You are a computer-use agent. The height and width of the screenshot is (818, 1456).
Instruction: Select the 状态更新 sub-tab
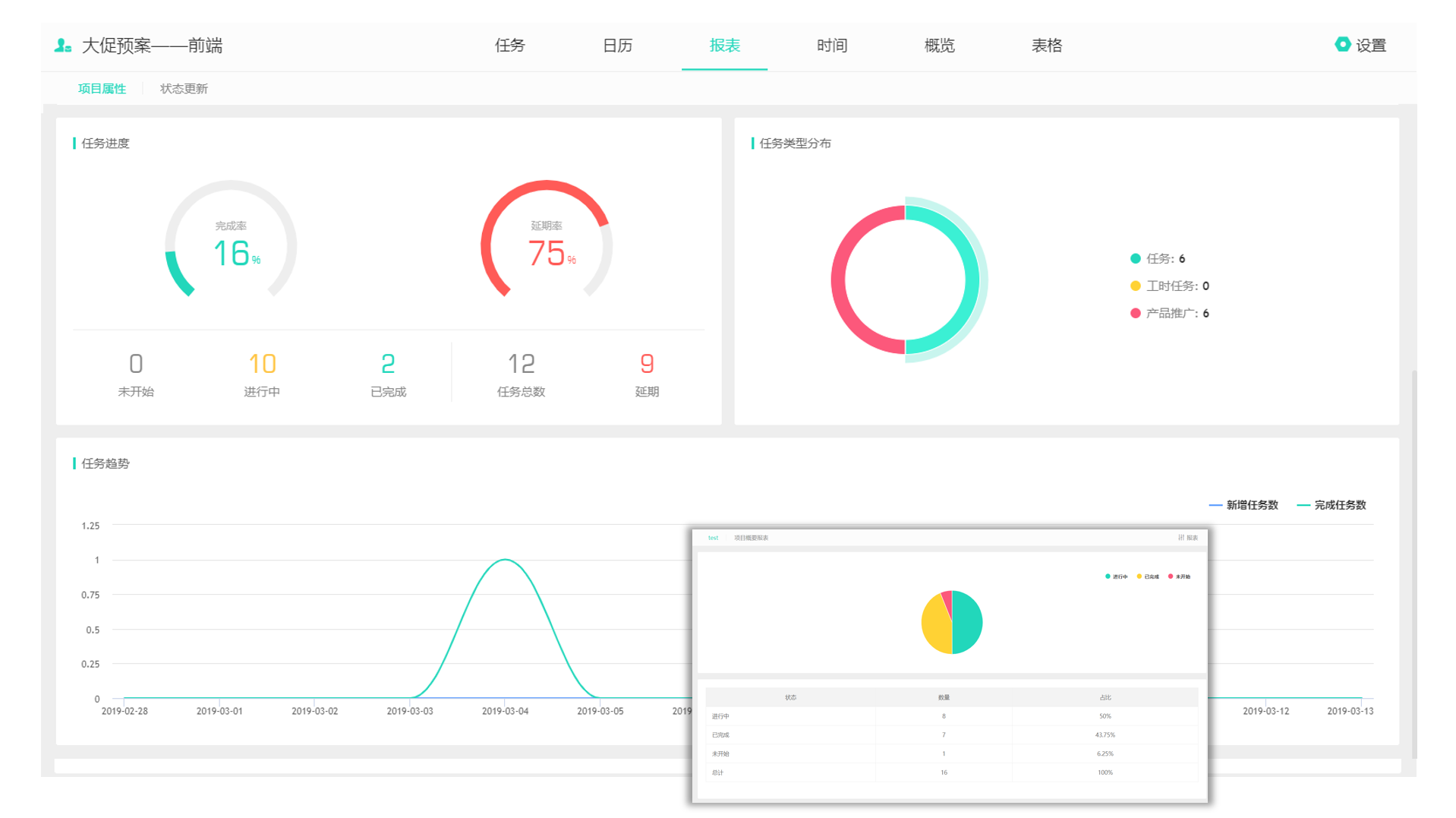click(x=184, y=89)
